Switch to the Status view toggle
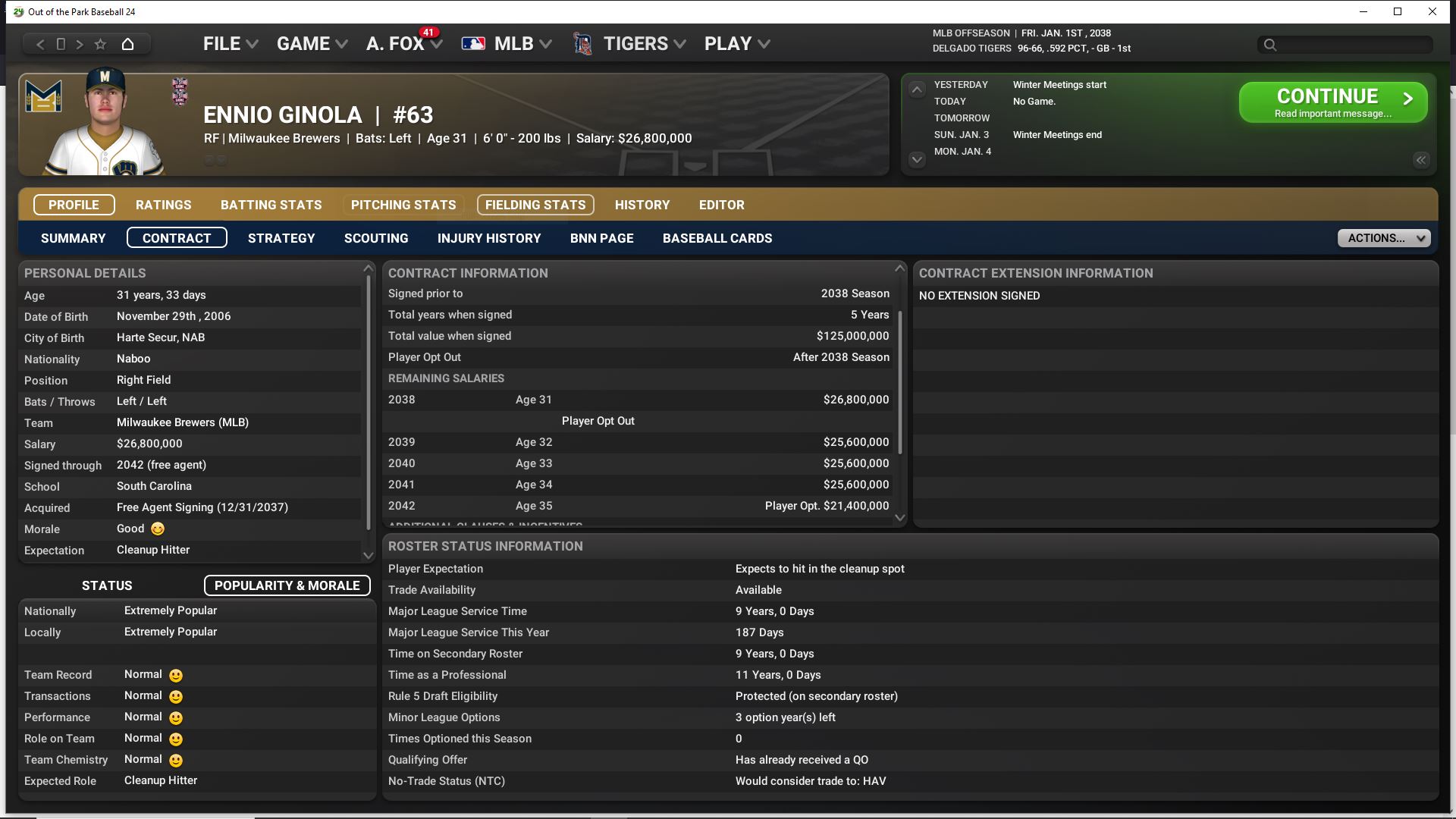 (107, 585)
